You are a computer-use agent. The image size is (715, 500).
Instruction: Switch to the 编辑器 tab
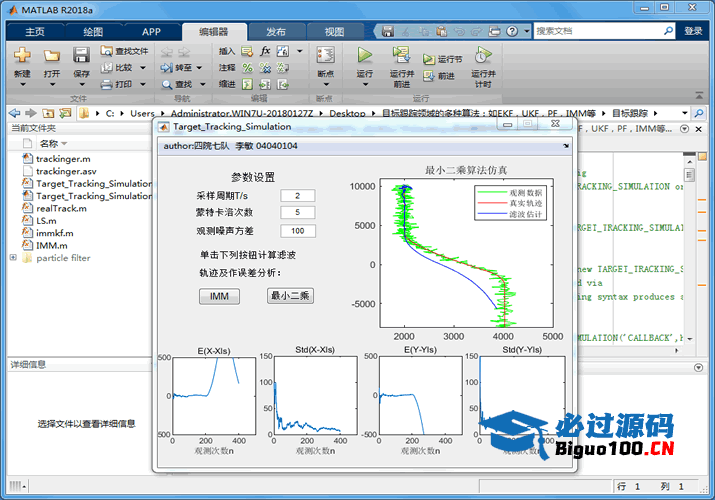214,31
